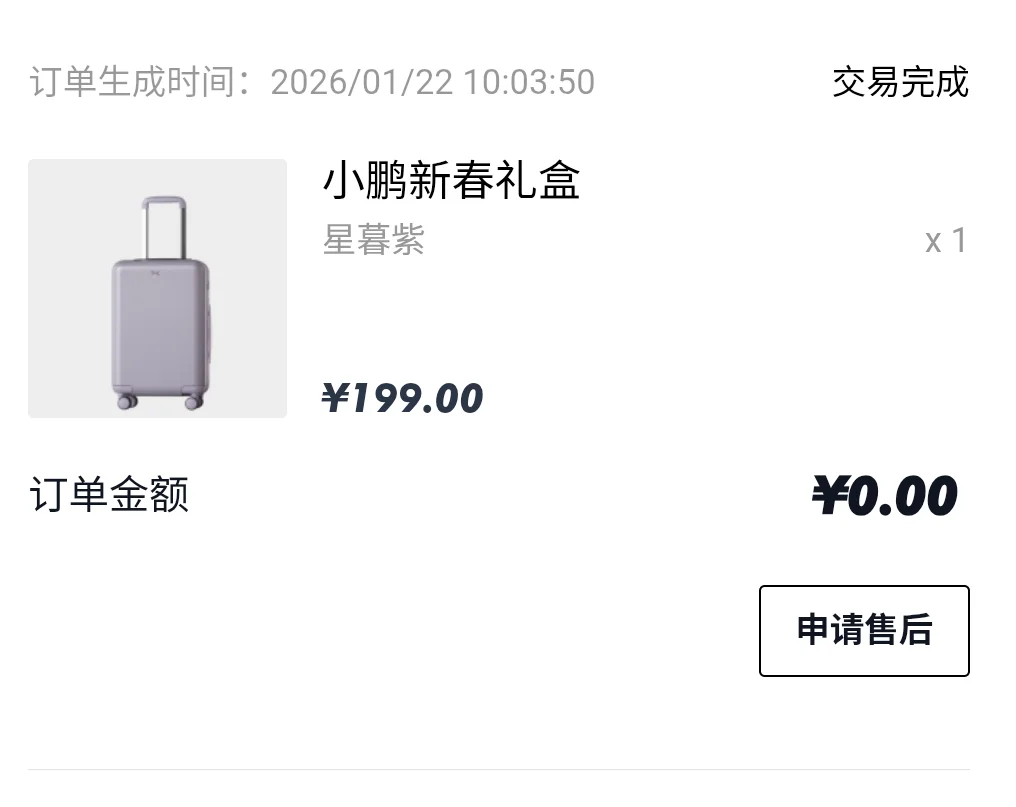Click the gray divider line below order
The width and height of the screenshot is (1016, 807).
click(x=499, y=769)
